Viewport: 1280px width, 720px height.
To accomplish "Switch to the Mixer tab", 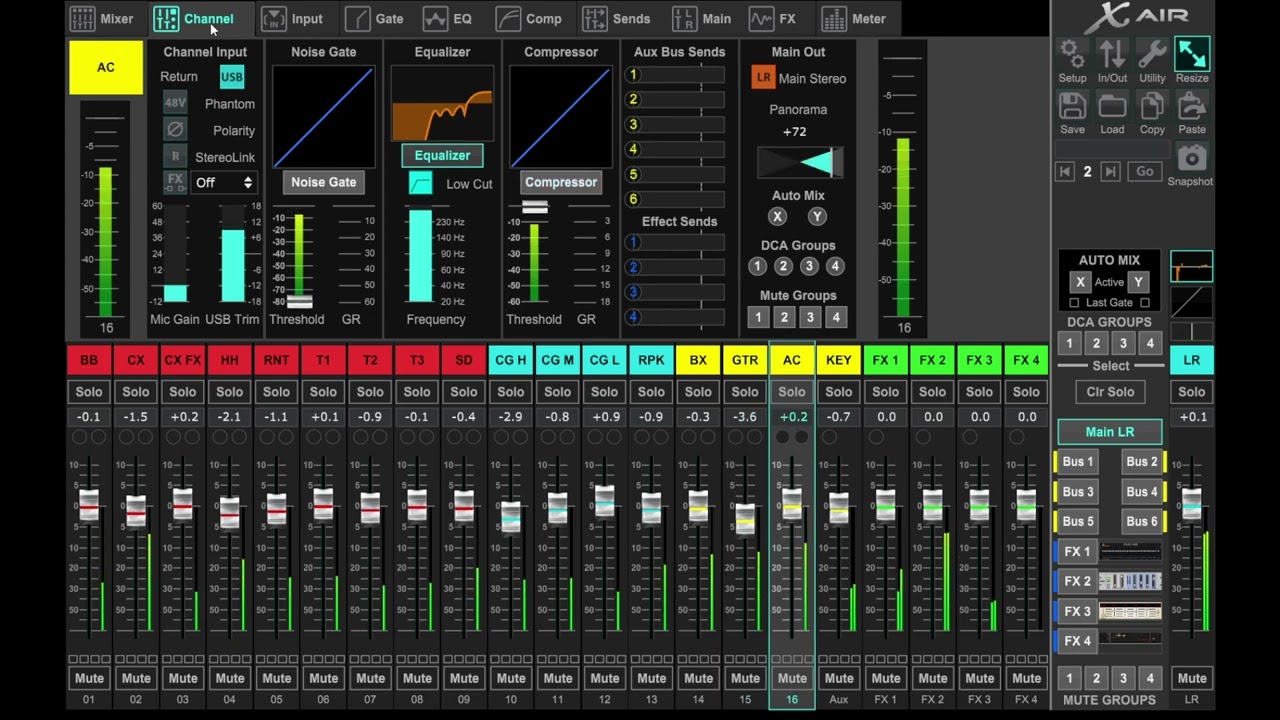I will click(103, 19).
